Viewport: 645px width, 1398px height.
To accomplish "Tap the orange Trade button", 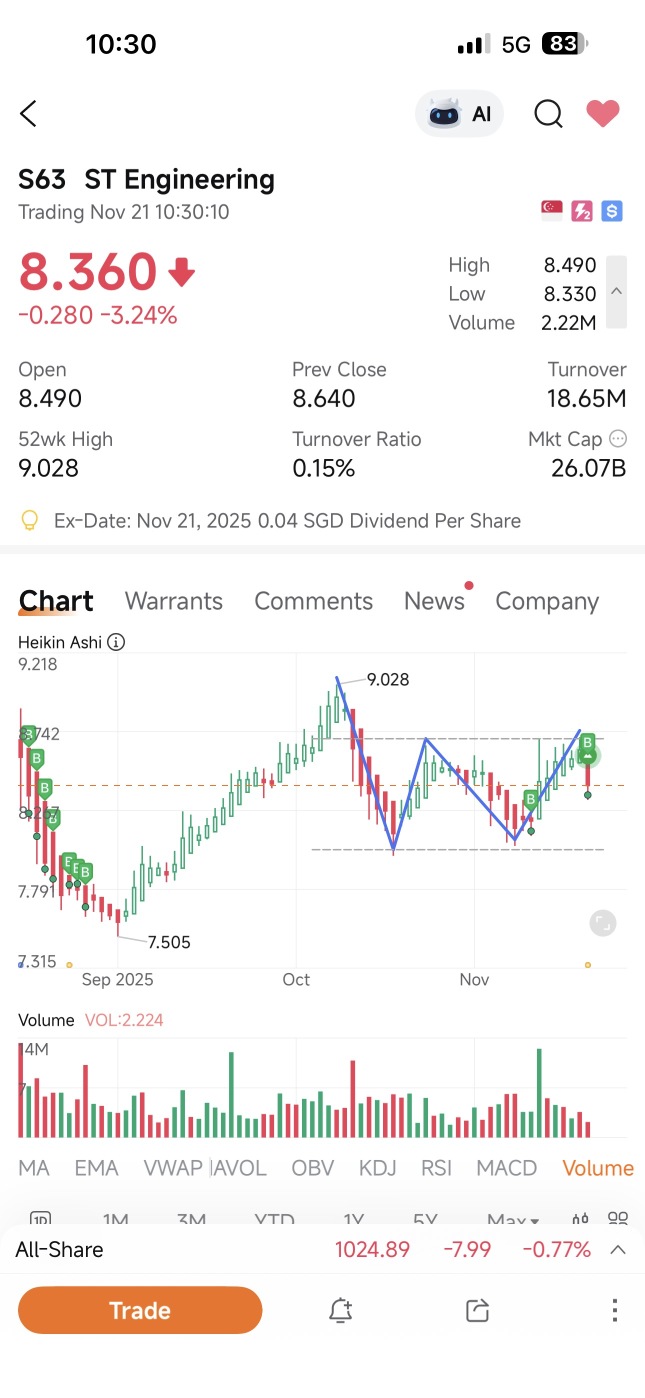I will [140, 1310].
